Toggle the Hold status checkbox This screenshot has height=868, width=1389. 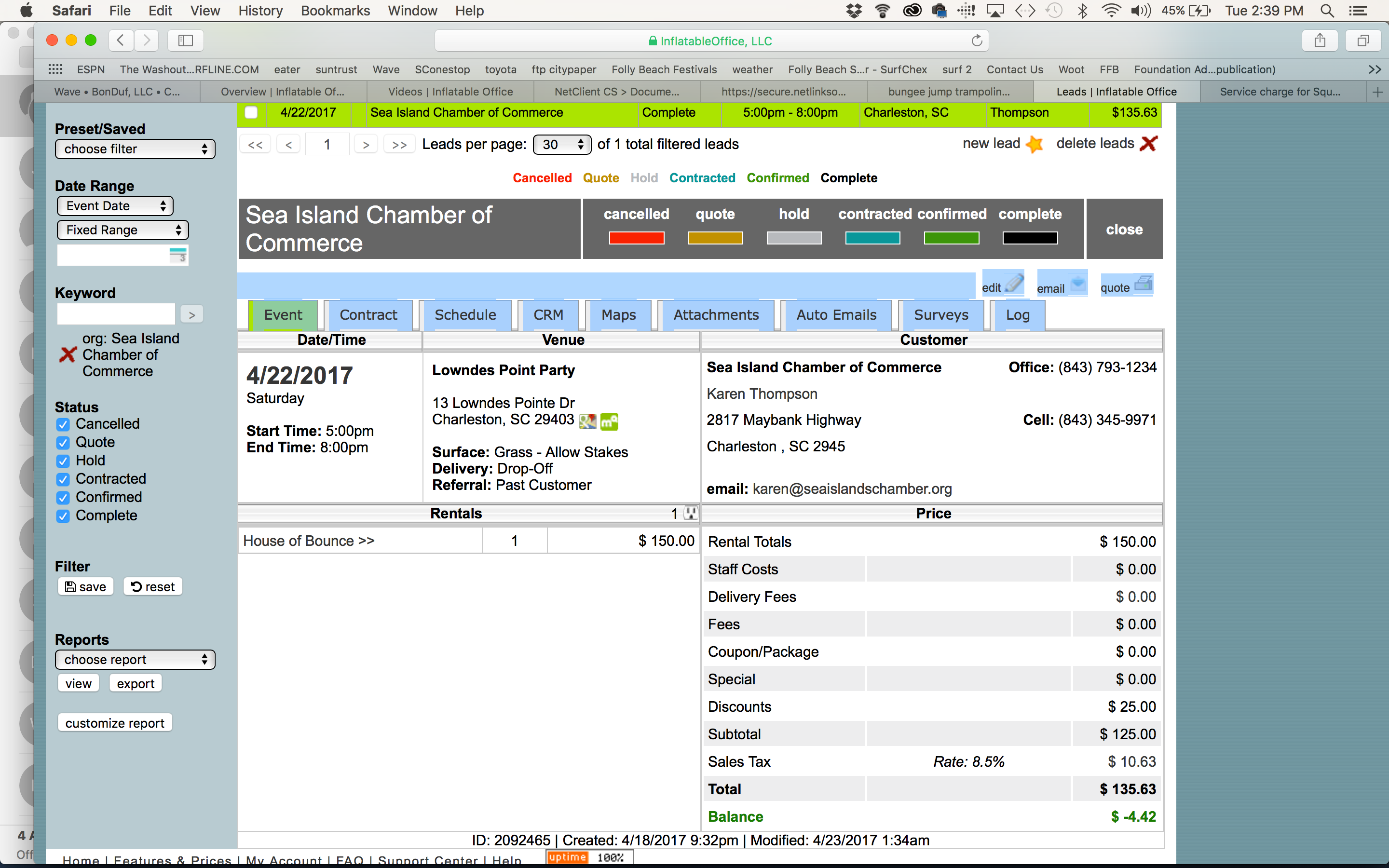[x=63, y=461]
